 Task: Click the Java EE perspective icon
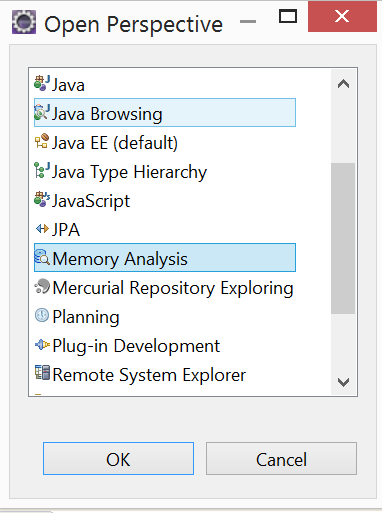click(42, 141)
